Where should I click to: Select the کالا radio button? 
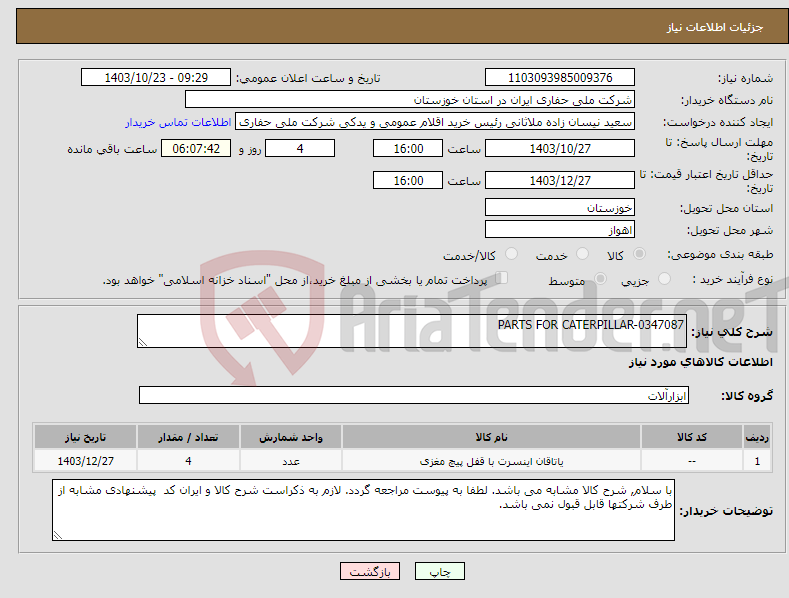tap(639, 254)
